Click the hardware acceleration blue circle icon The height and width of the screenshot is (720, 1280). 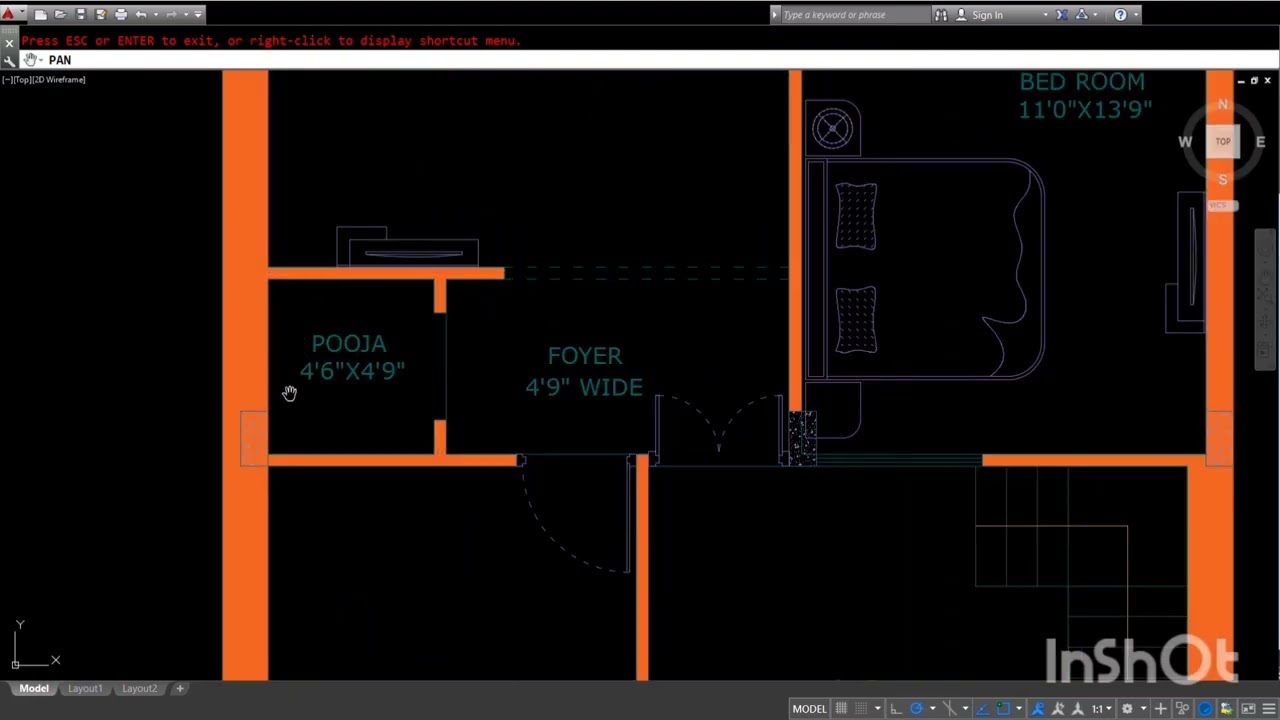click(1205, 709)
